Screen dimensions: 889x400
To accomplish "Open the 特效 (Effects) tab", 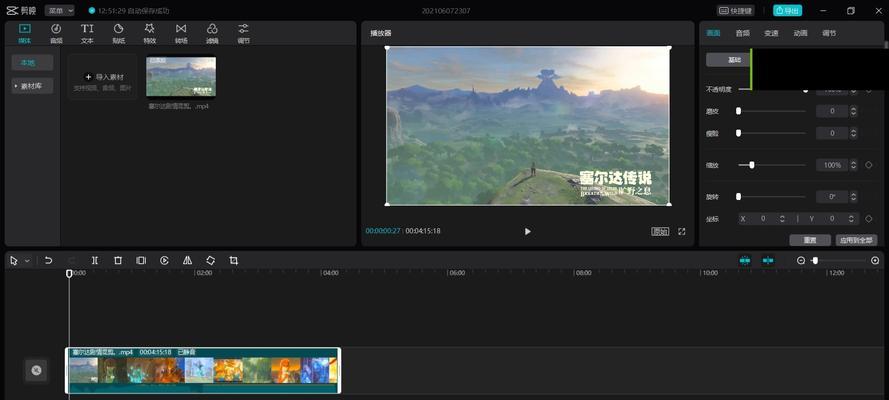I will (150, 33).
